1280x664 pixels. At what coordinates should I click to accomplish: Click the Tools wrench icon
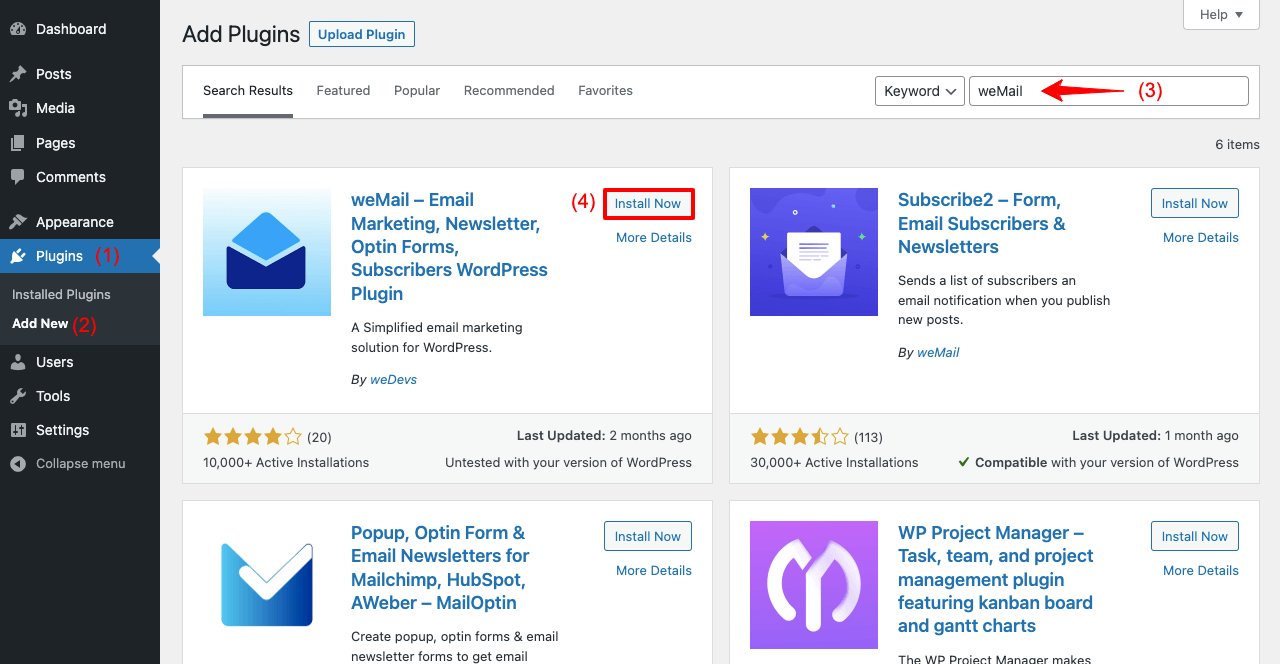click(18, 396)
